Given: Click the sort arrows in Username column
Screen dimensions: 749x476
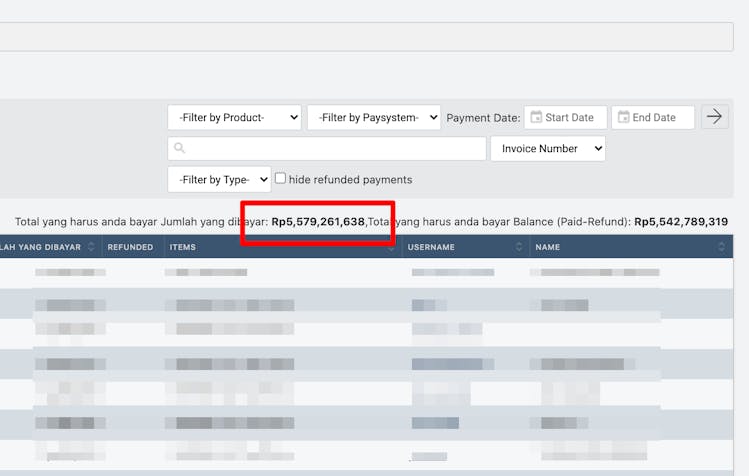Looking at the screenshot, I should 519,247.
